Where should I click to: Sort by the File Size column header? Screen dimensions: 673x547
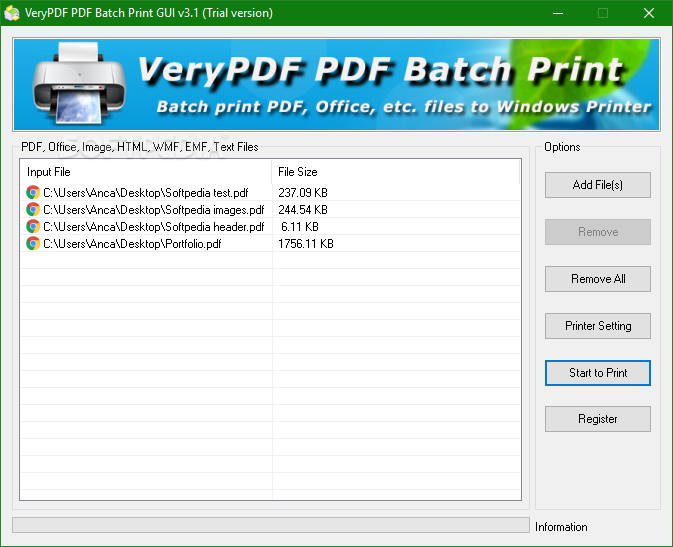point(395,172)
